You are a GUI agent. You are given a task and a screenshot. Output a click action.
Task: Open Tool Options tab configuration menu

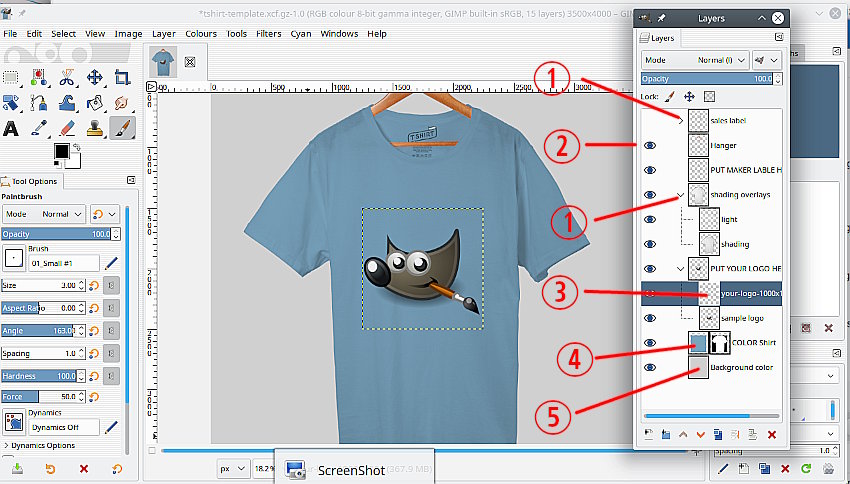coord(131,180)
